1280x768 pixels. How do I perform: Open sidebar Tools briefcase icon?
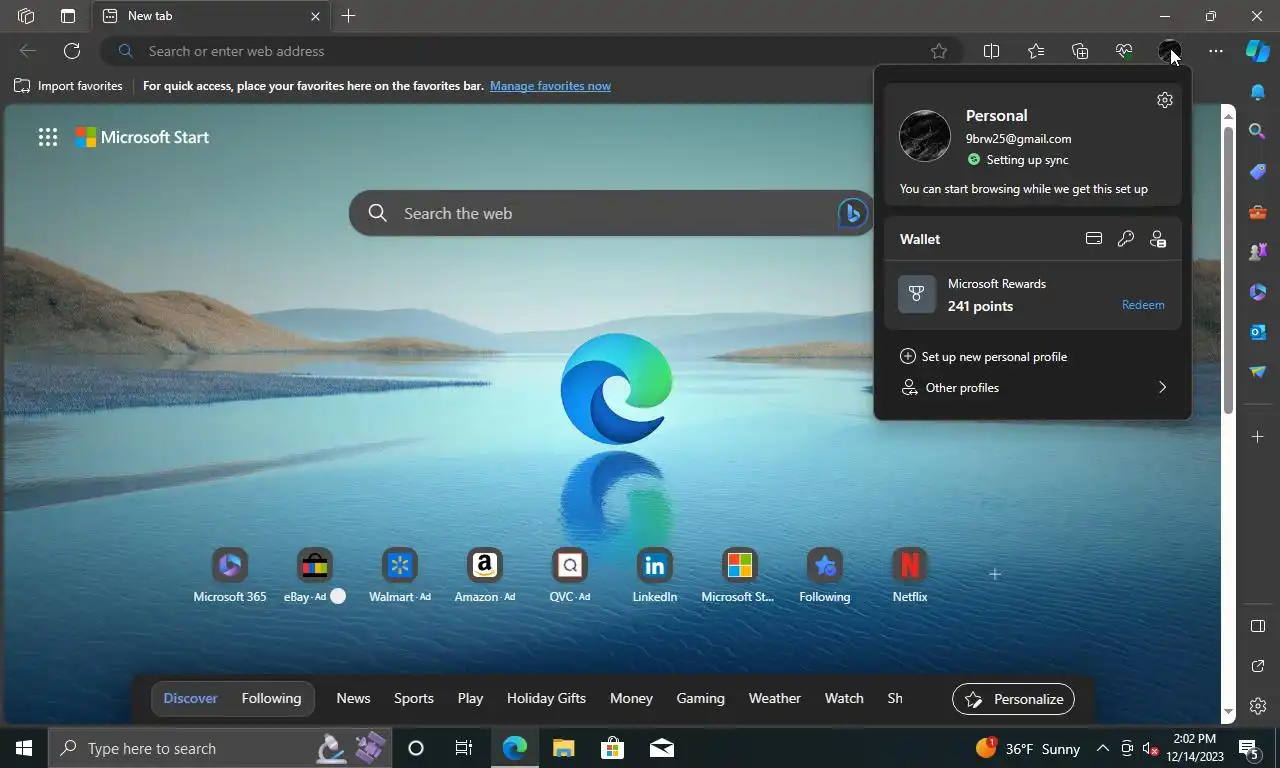pos(1258,212)
